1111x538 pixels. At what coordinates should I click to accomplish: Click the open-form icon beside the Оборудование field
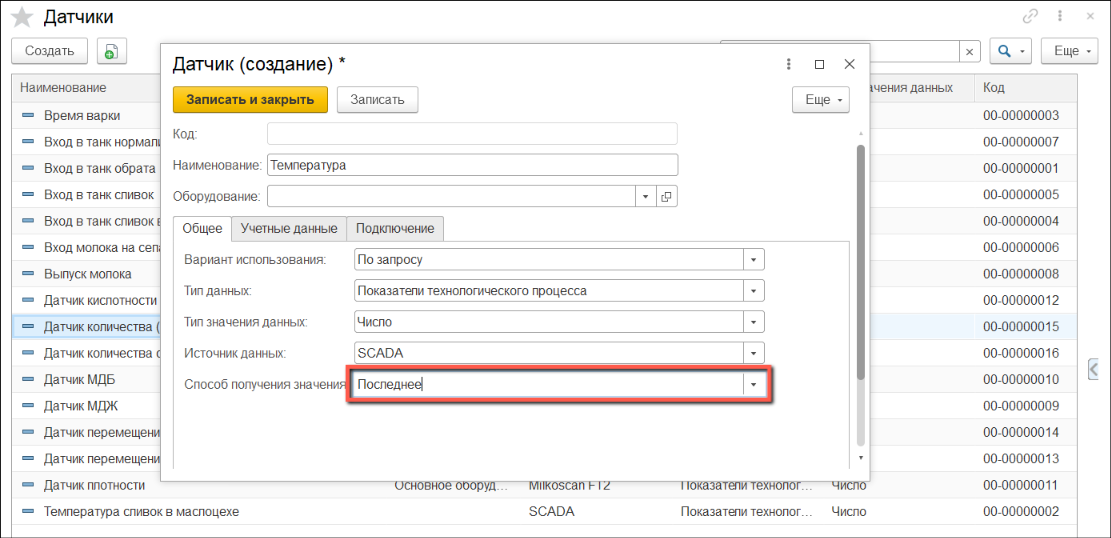click(667, 197)
